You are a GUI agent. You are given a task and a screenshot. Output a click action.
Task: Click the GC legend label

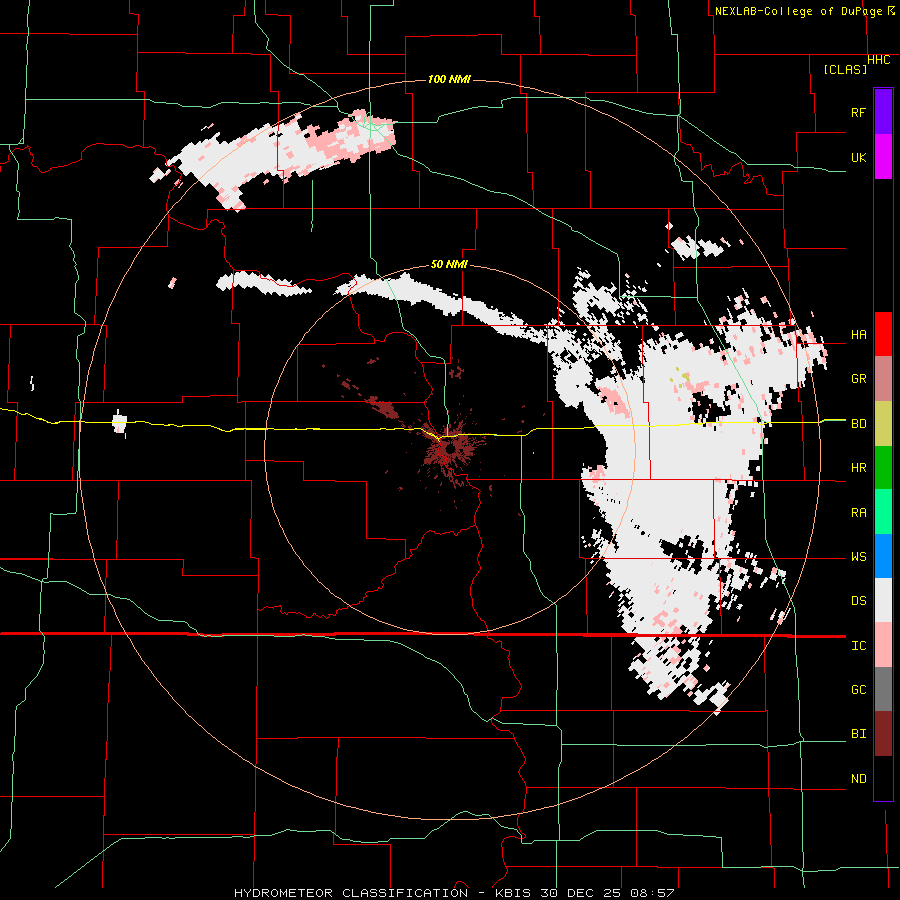pyautogui.click(x=858, y=690)
